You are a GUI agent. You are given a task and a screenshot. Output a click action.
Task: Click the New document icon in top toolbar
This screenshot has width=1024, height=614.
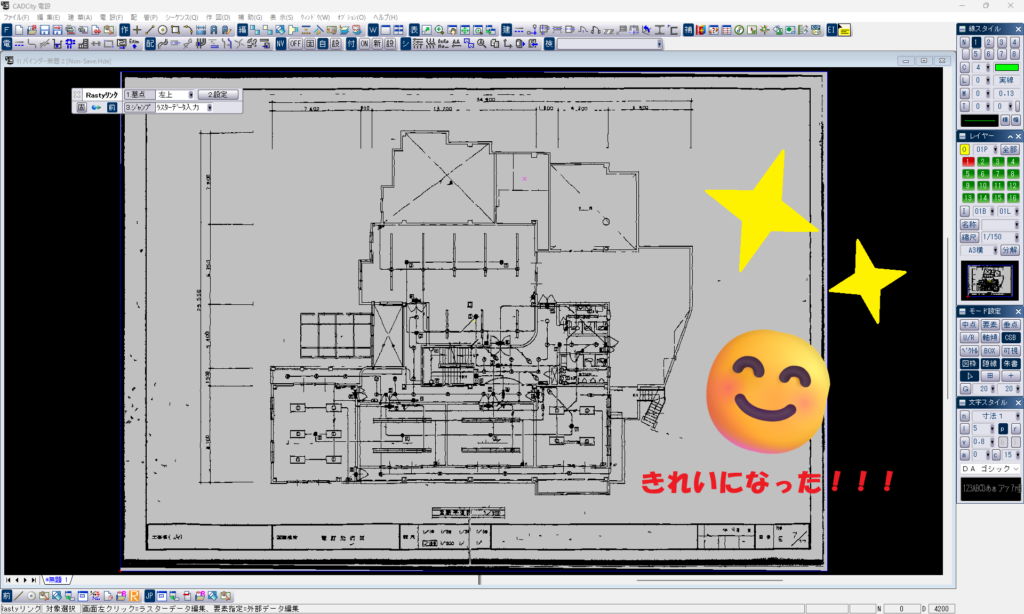pyautogui.click(x=19, y=30)
